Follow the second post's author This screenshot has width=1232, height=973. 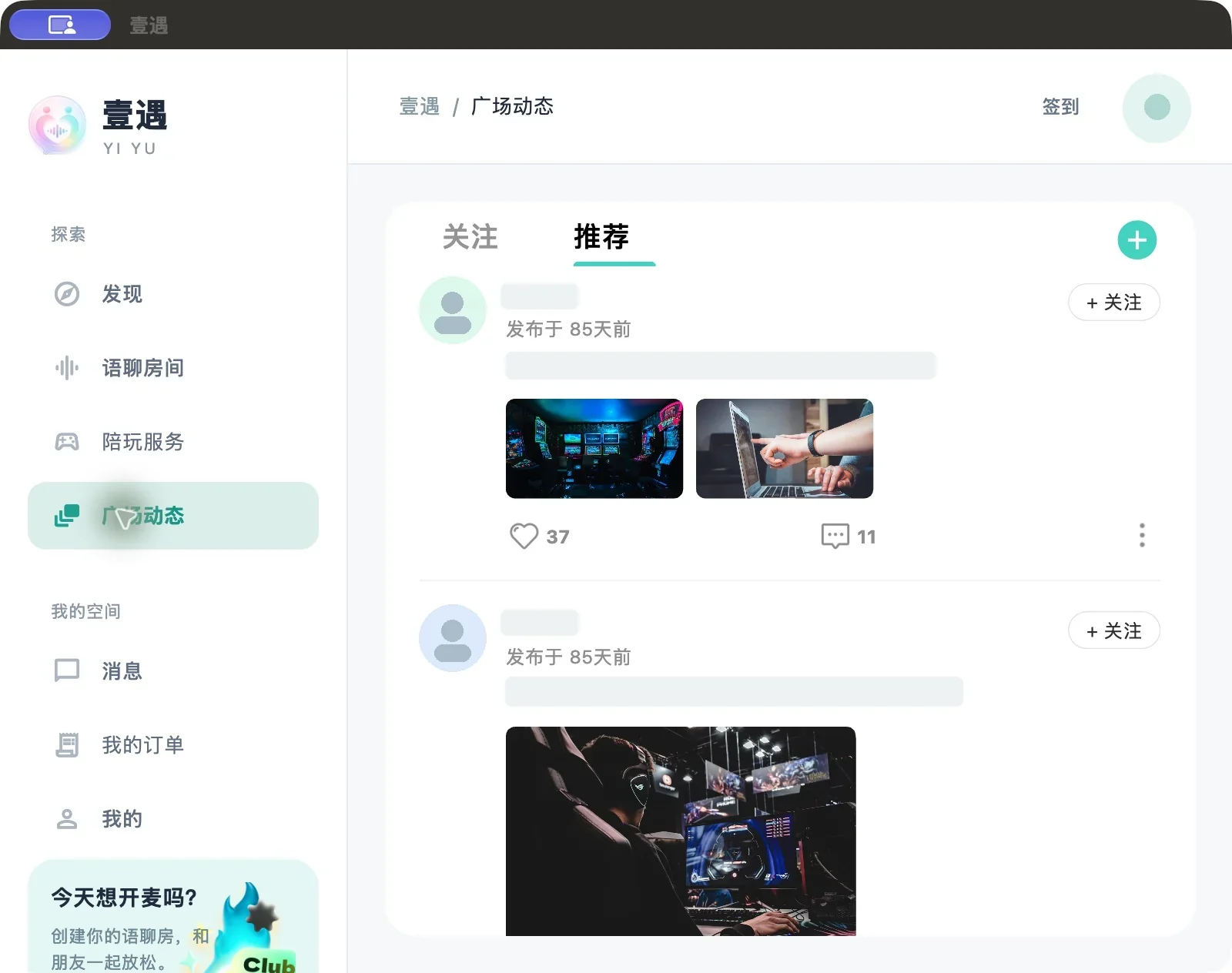coord(1114,631)
